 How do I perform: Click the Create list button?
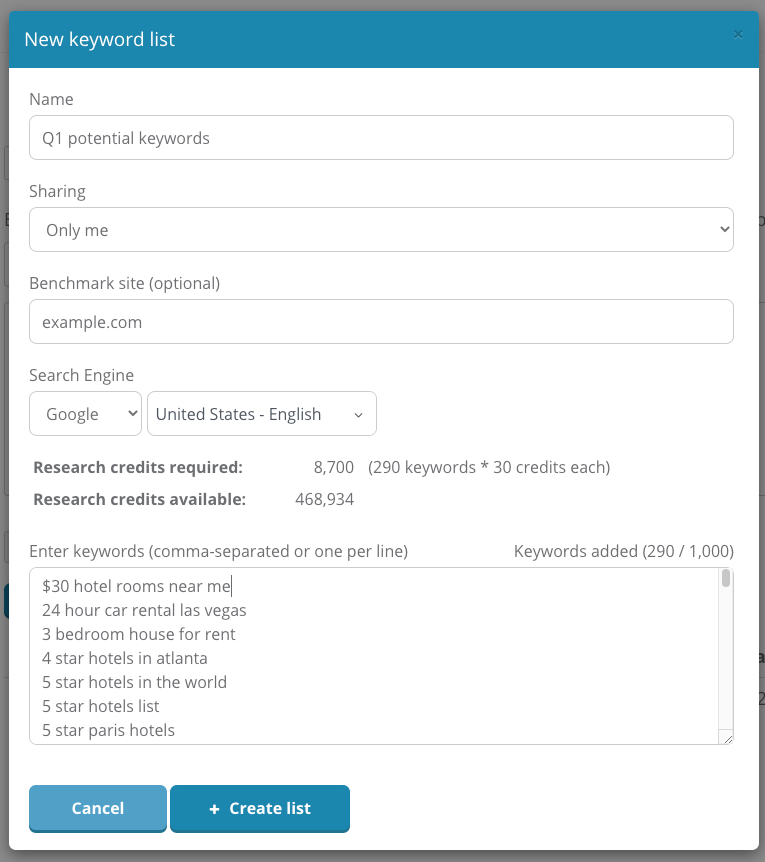(x=260, y=808)
